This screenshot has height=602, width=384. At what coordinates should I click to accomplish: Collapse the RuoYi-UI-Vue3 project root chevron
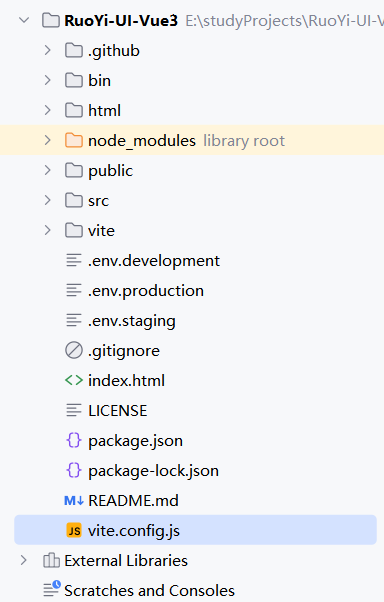(x=24, y=20)
